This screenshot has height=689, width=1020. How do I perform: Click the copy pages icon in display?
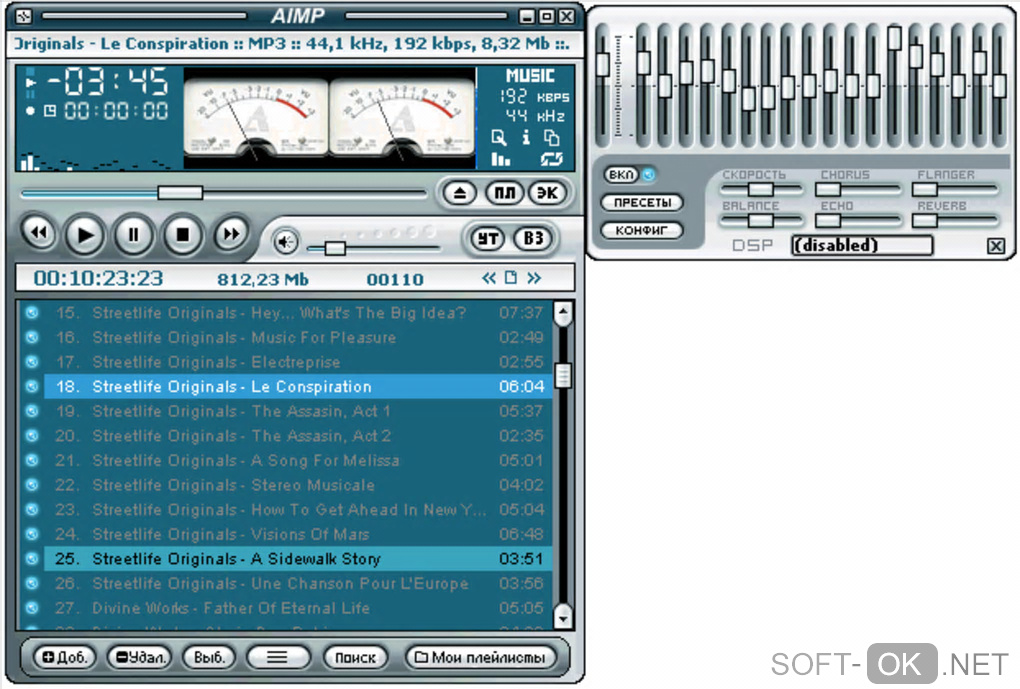click(551, 137)
